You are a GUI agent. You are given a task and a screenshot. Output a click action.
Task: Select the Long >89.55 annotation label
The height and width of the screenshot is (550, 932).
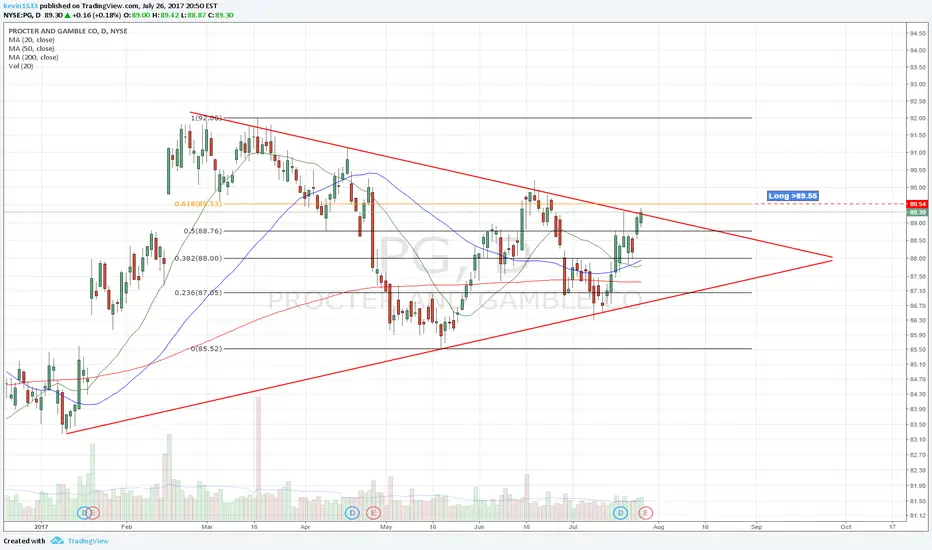(792, 196)
